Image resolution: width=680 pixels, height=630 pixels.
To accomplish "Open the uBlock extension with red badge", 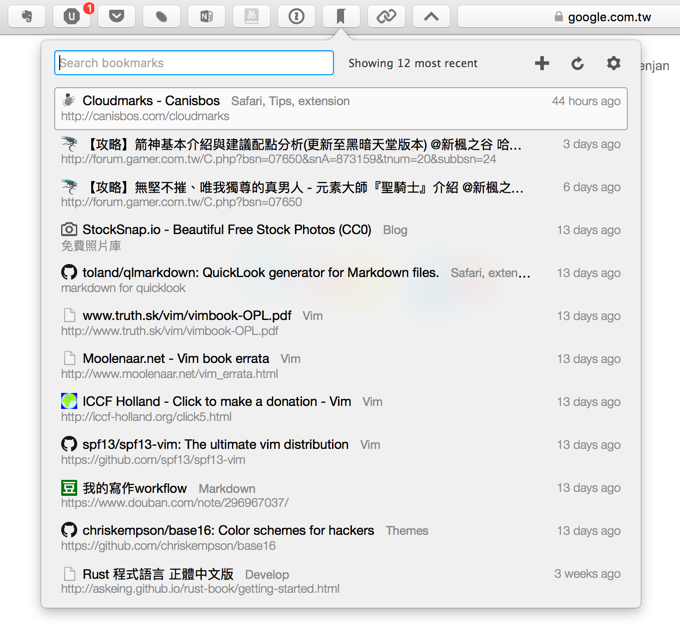I will tap(72, 16).
